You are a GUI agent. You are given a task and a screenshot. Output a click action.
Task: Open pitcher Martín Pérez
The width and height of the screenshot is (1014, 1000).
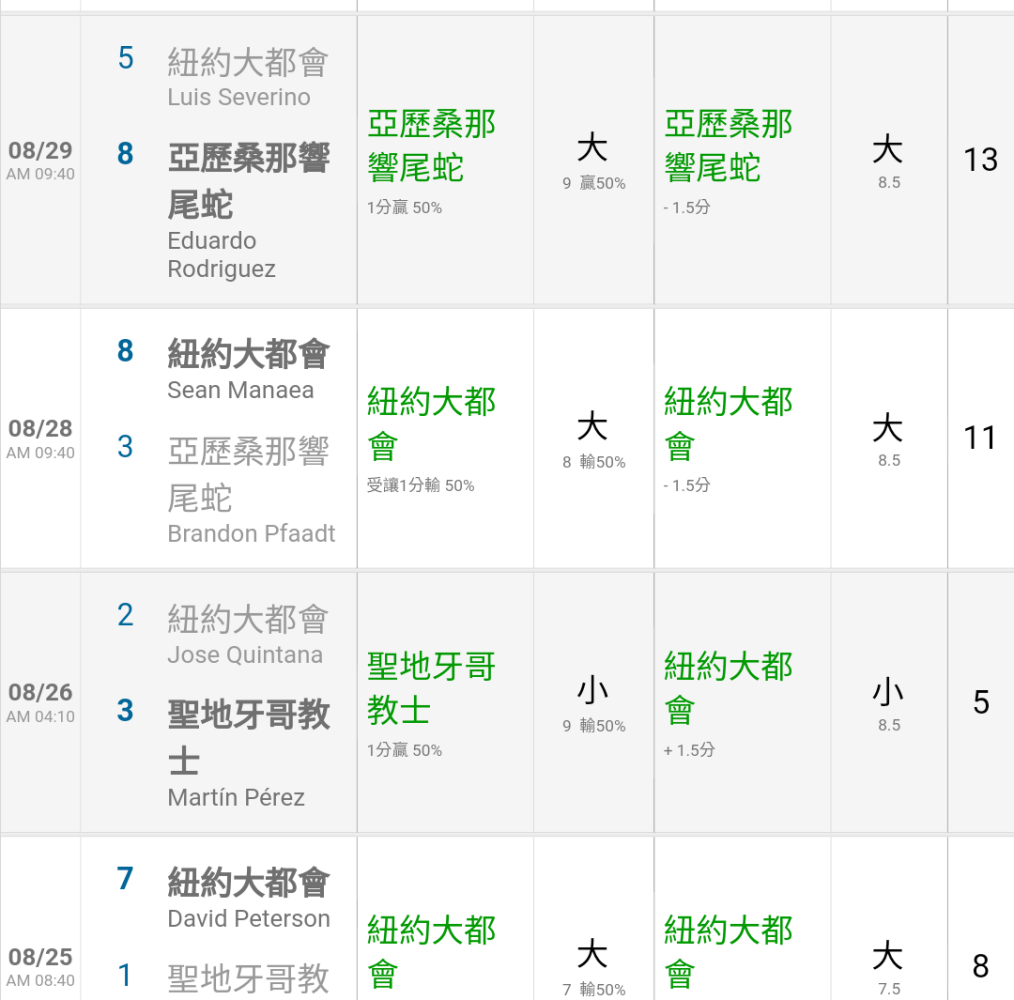pyautogui.click(x=236, y=798)
